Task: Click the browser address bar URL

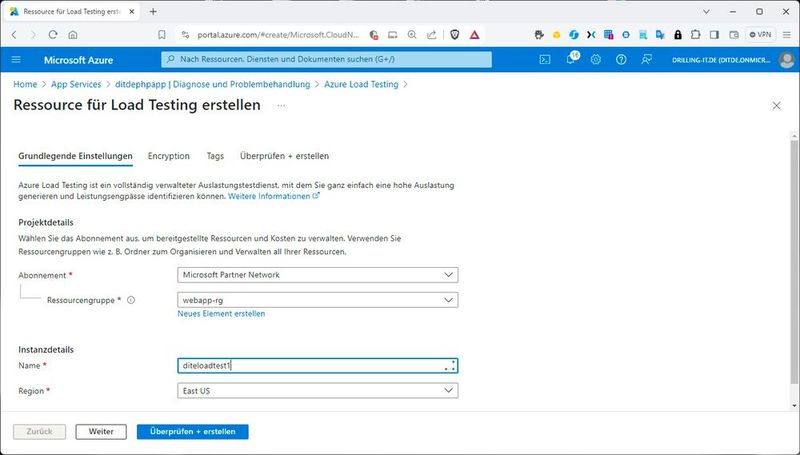Action: click(x=278, y=35)
